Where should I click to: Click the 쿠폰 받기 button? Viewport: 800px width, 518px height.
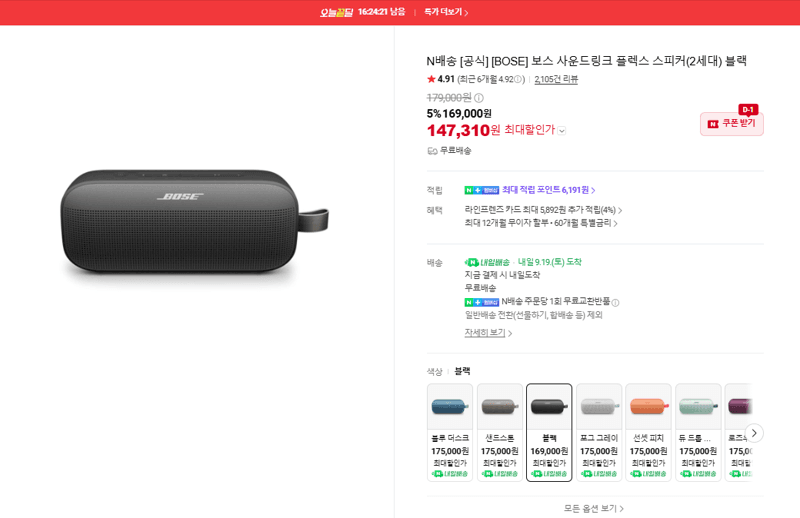(x=732, y=124)
